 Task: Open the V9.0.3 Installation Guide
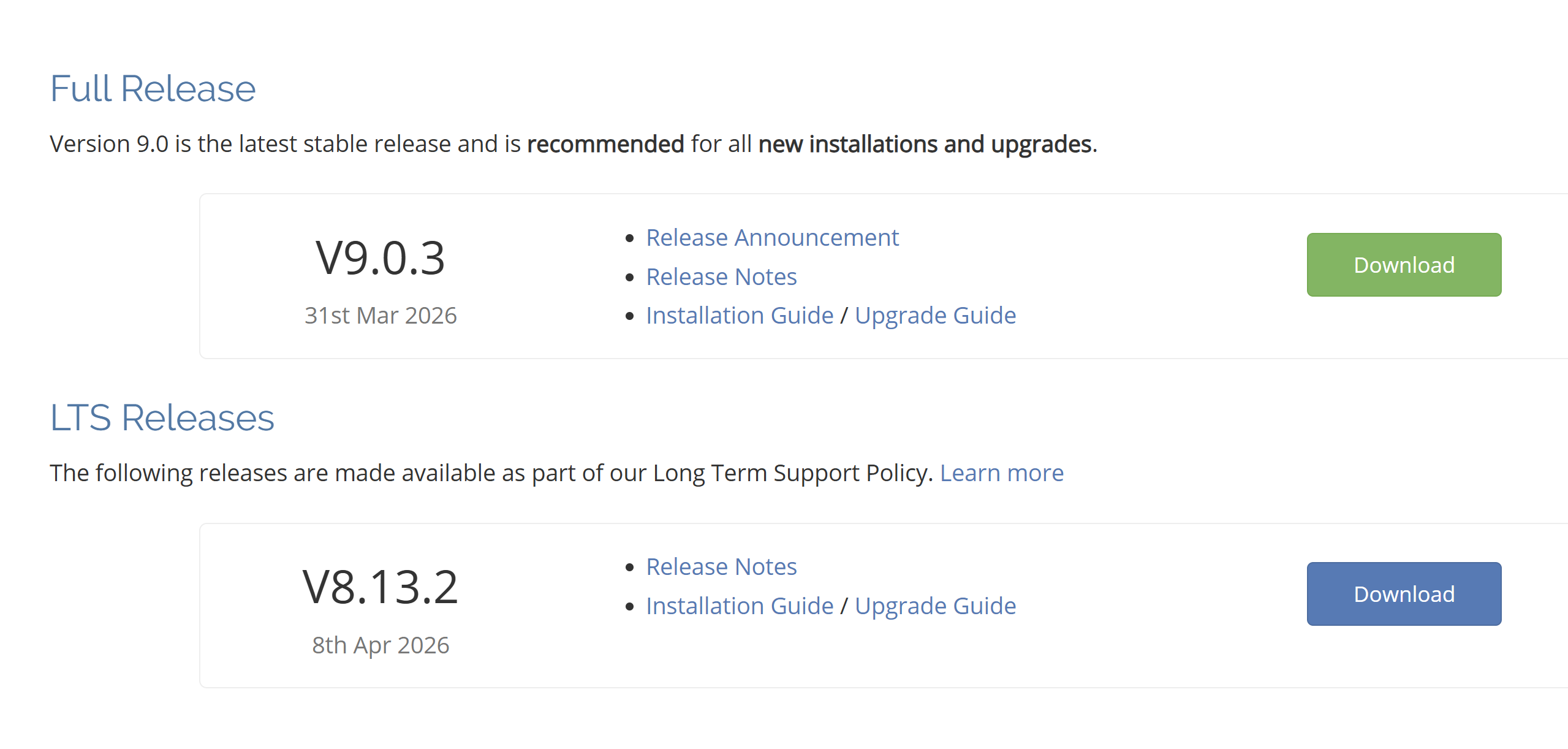740,316
